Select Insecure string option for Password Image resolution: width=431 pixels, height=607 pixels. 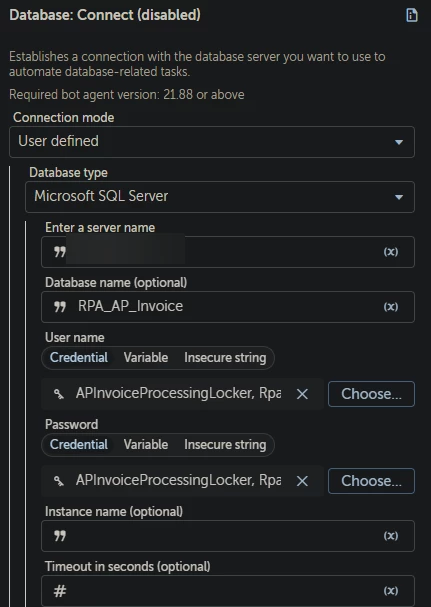[x=225, y=444]
